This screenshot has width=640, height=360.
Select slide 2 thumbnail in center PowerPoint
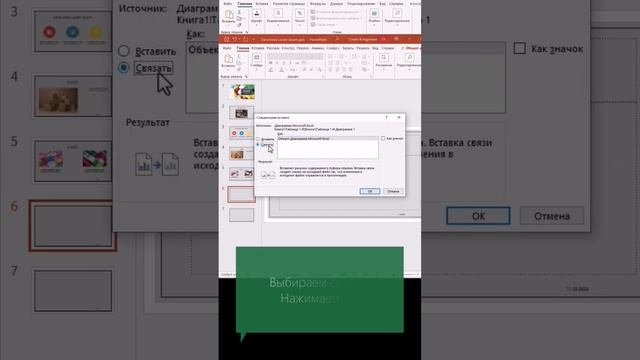242,113
